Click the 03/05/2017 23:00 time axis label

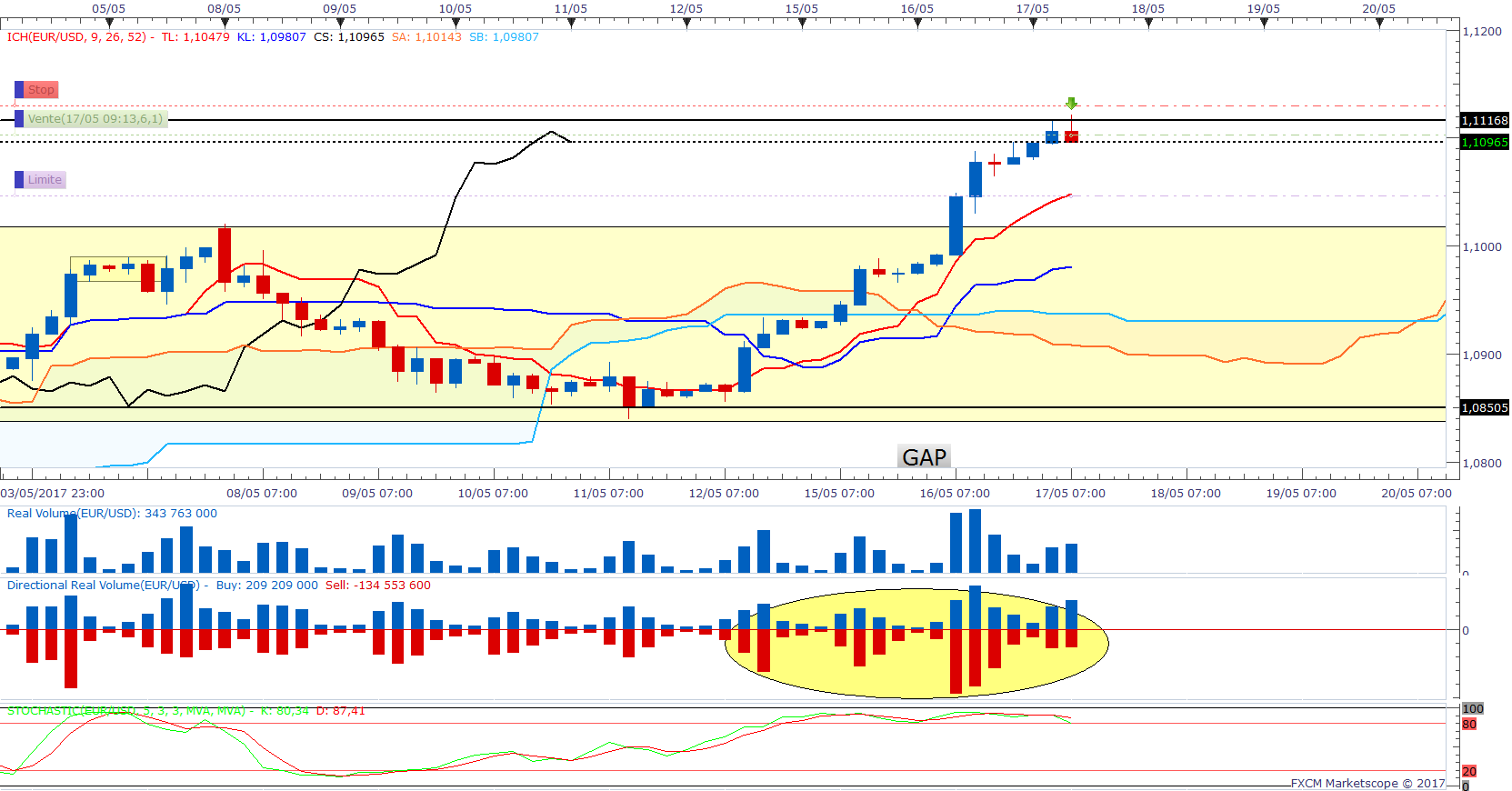(x=53, y=494)
